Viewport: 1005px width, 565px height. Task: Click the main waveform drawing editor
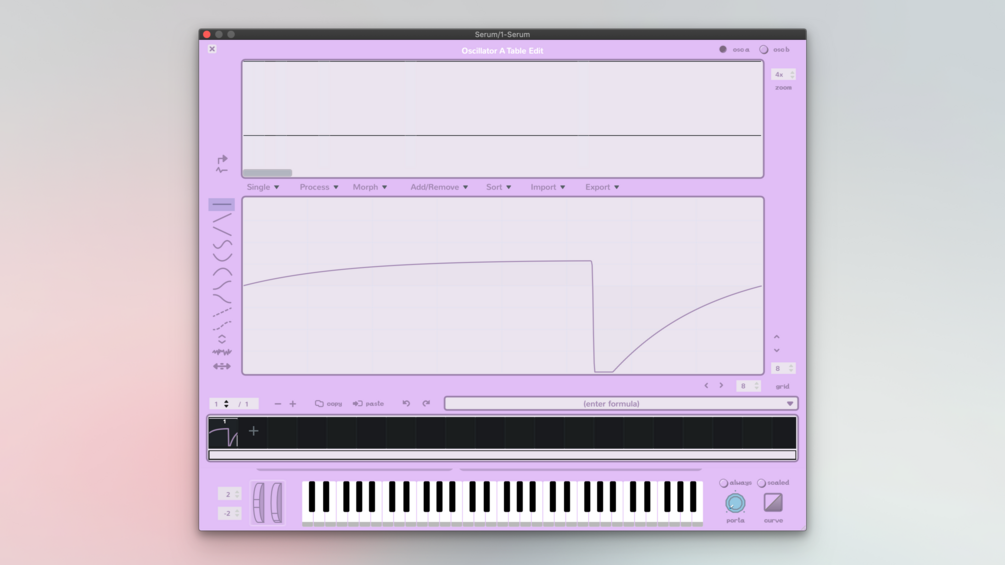[502, 286]
